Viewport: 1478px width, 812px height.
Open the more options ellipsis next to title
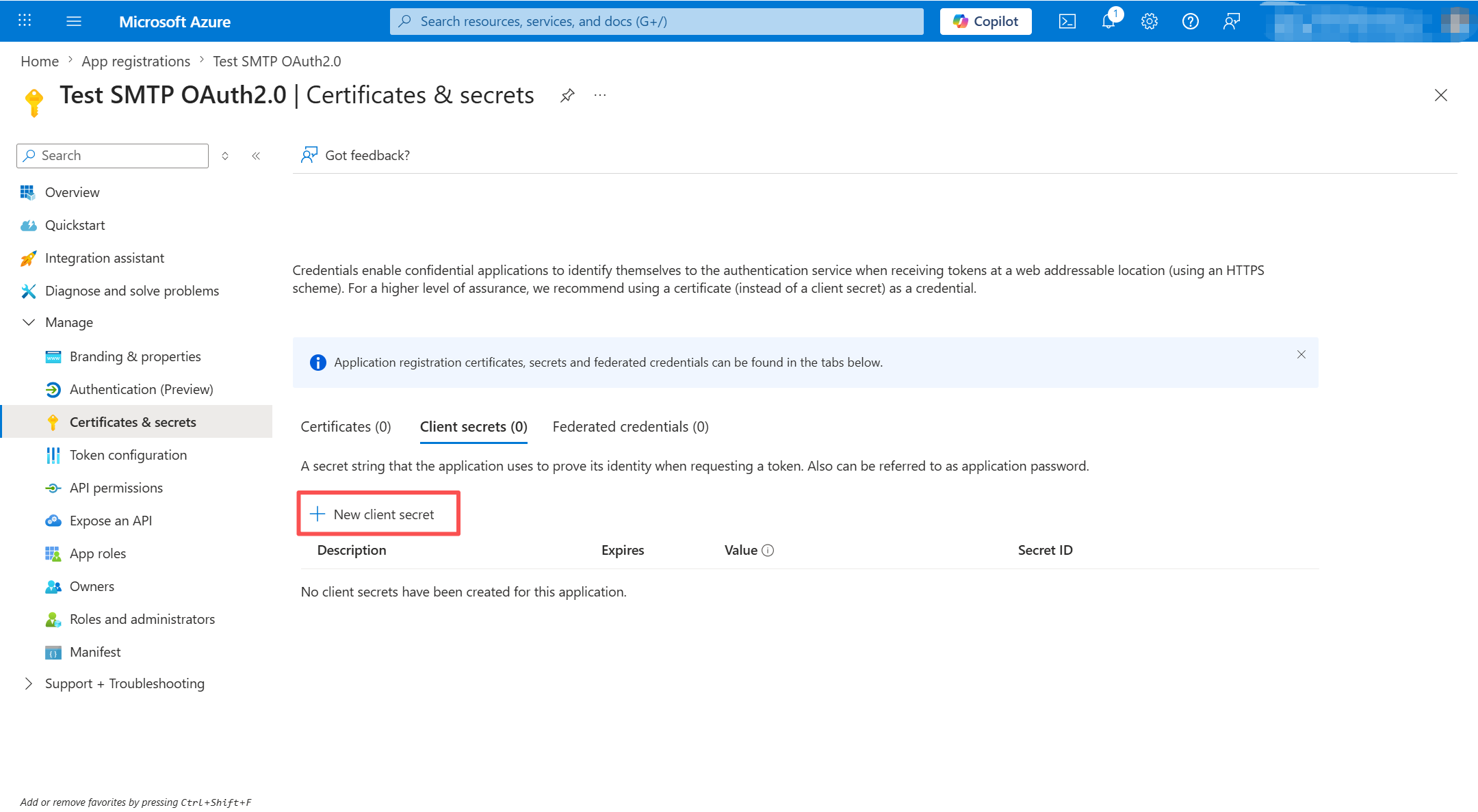600,95
